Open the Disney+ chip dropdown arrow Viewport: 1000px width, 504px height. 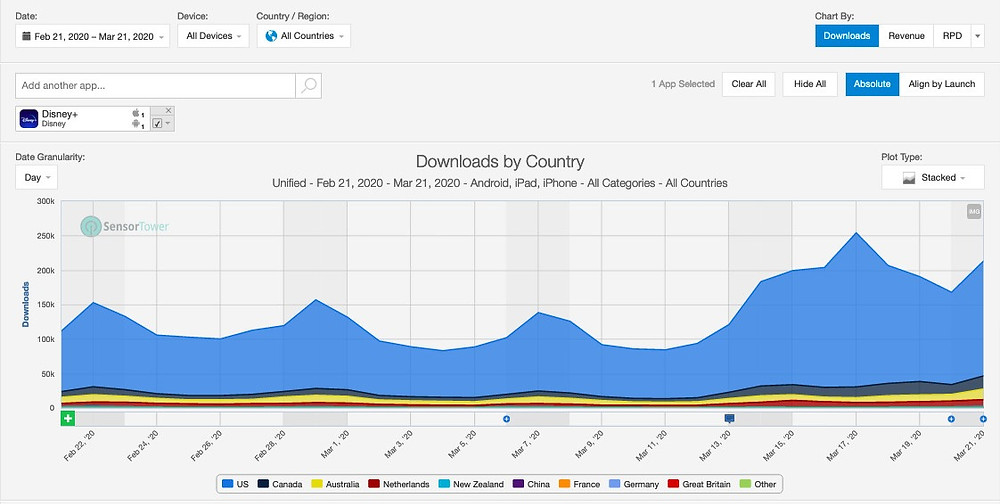(168, 124)
